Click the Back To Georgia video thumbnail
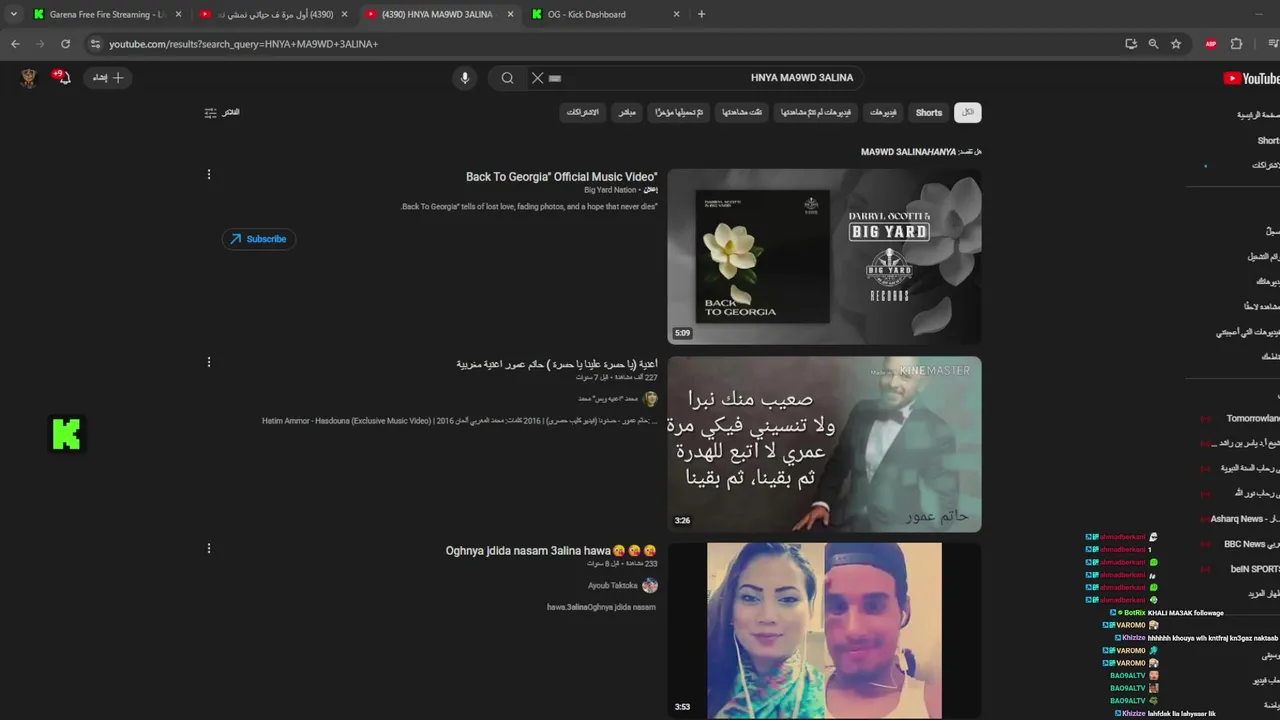 824,256
